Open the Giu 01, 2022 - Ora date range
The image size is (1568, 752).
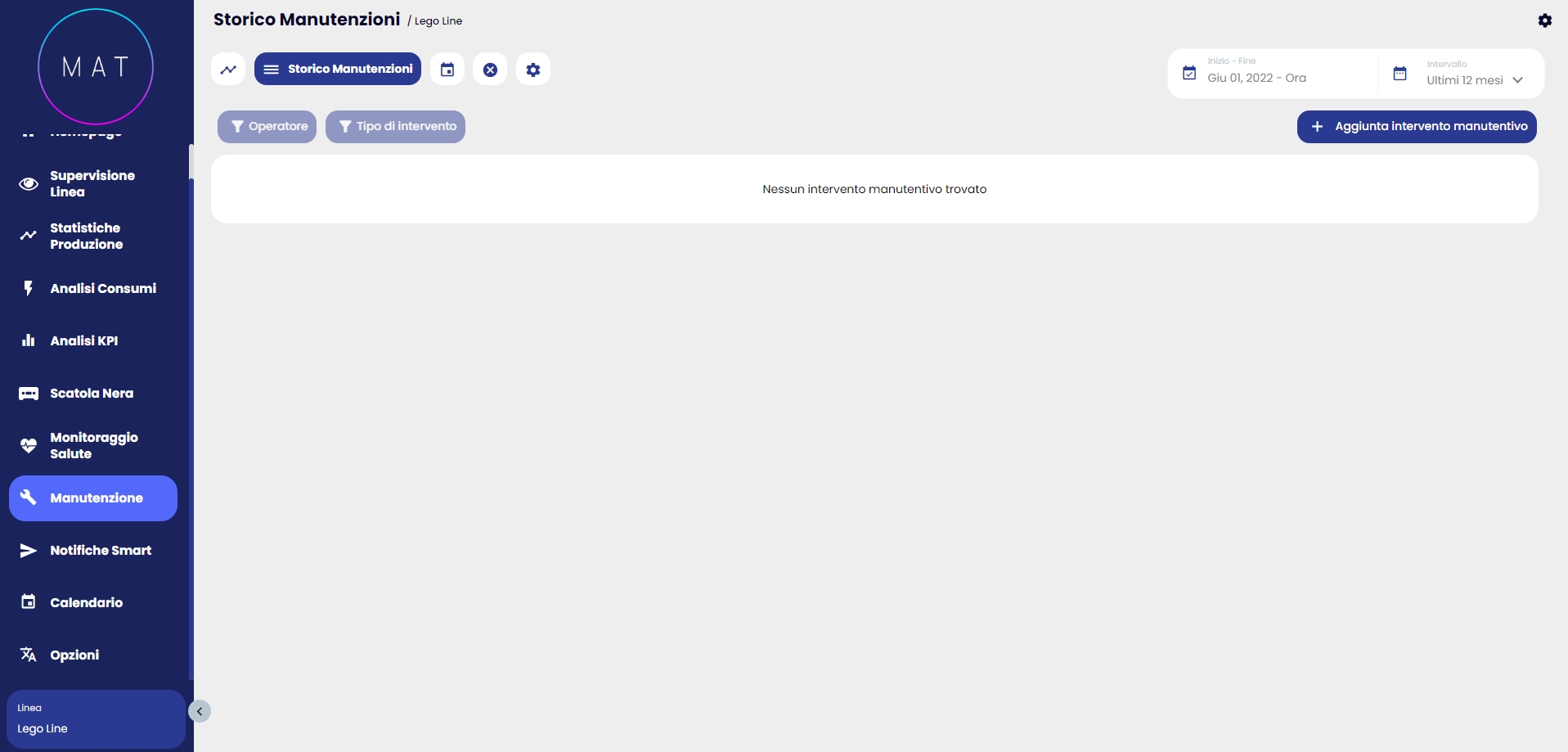click(1256, 79)
